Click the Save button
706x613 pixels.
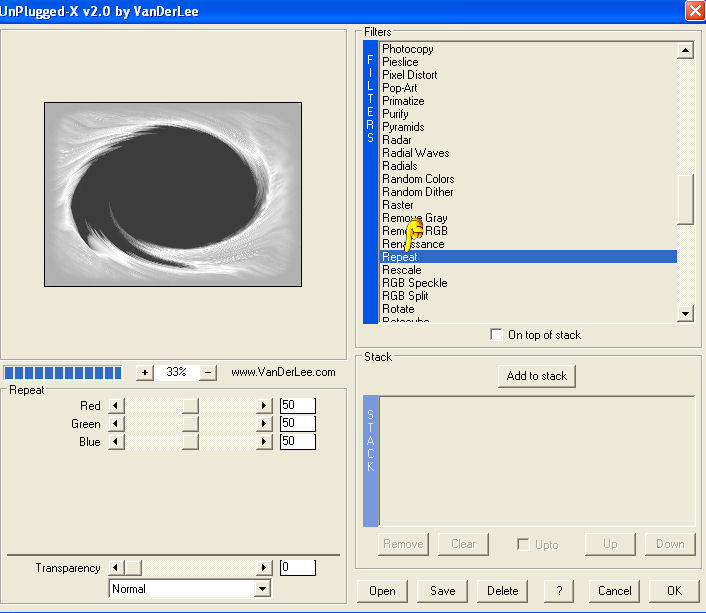442,591
